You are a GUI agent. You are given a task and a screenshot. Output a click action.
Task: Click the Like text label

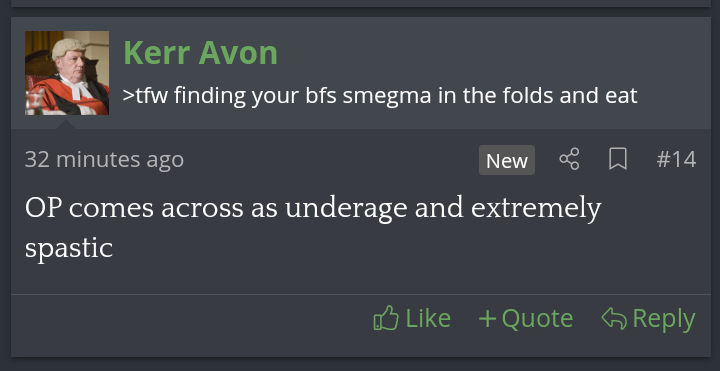[428, 318]
